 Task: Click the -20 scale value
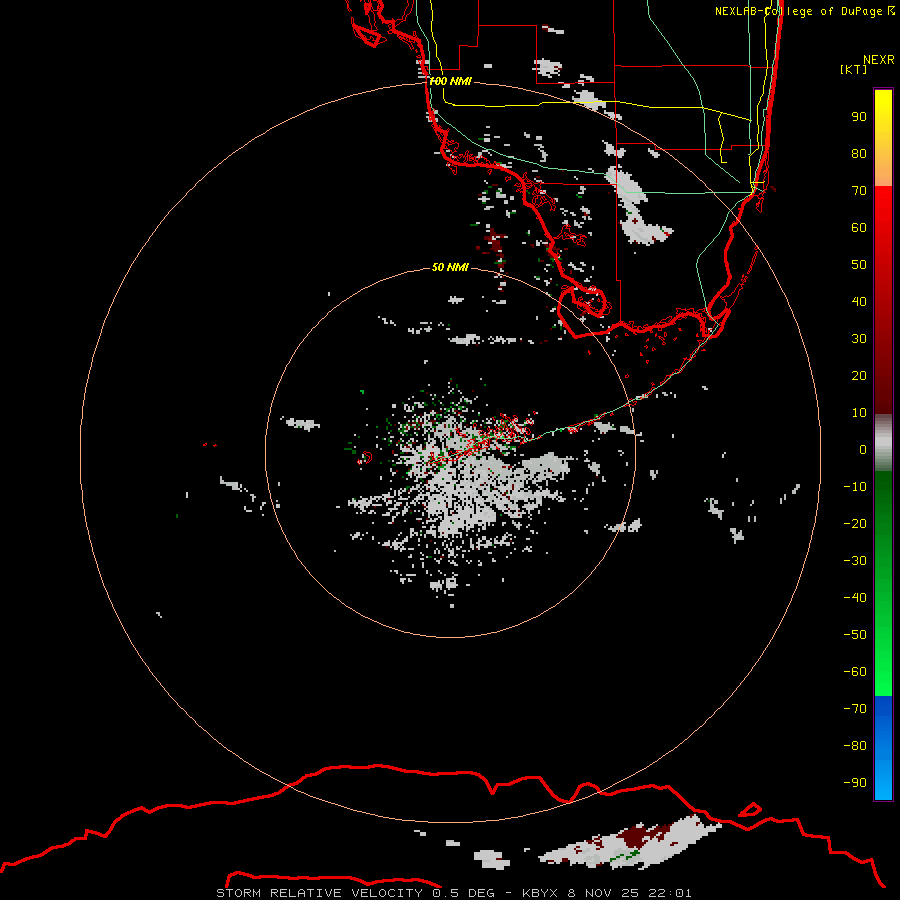click(855, 524)
